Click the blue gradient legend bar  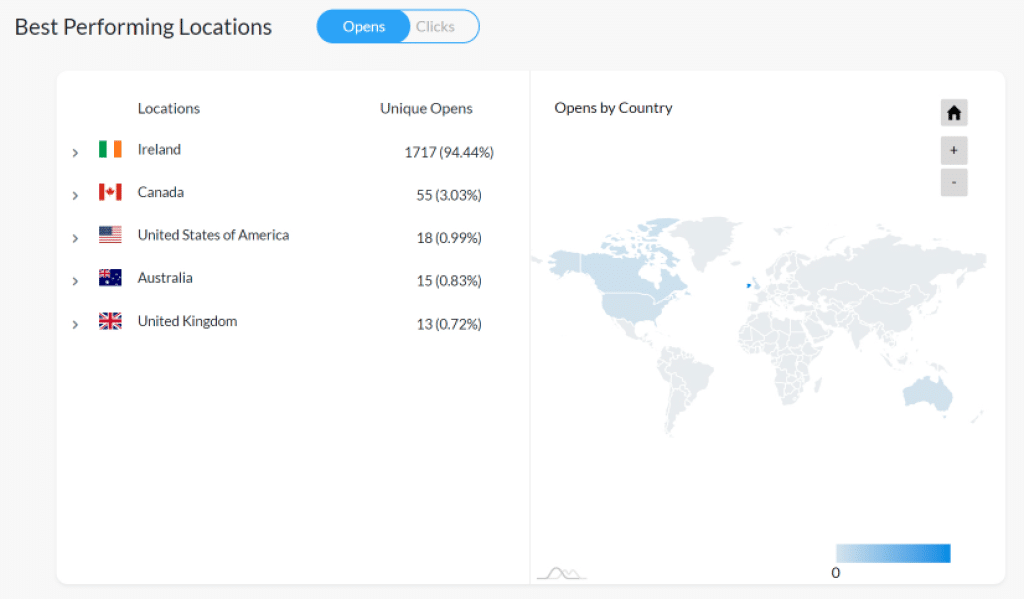click(x=892, y=553)
